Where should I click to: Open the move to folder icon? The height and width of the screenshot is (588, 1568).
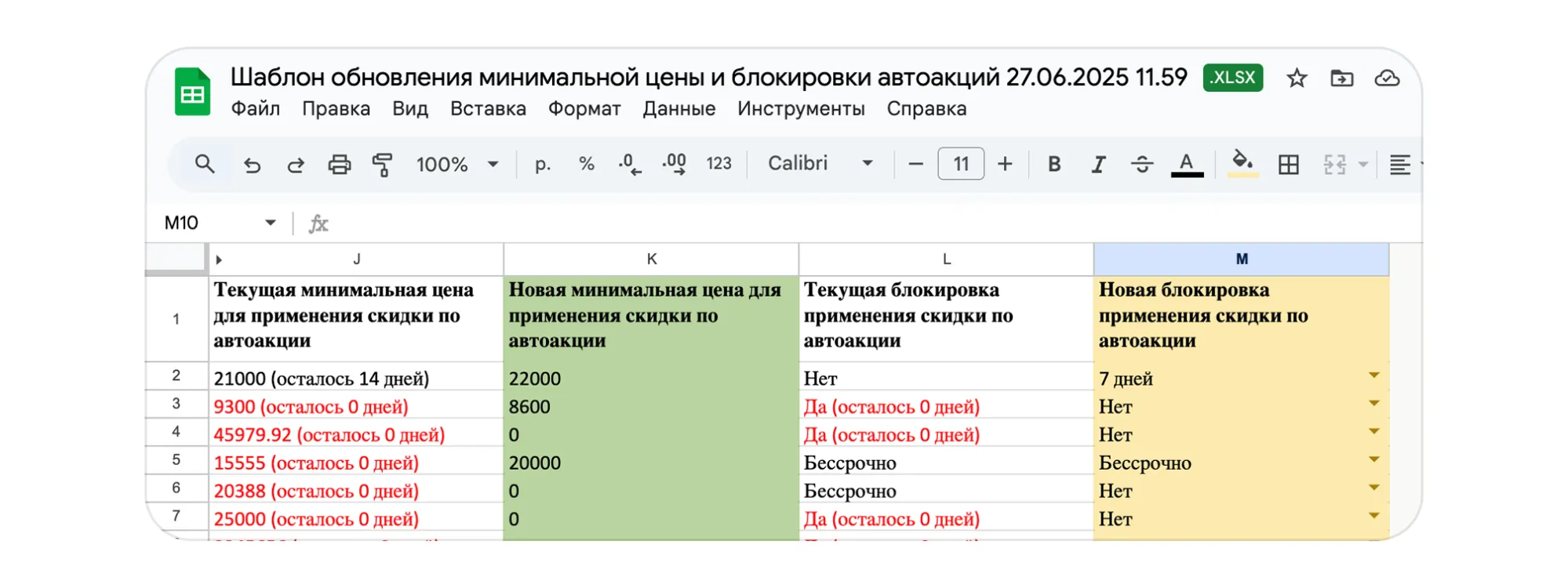(1341, 78)
